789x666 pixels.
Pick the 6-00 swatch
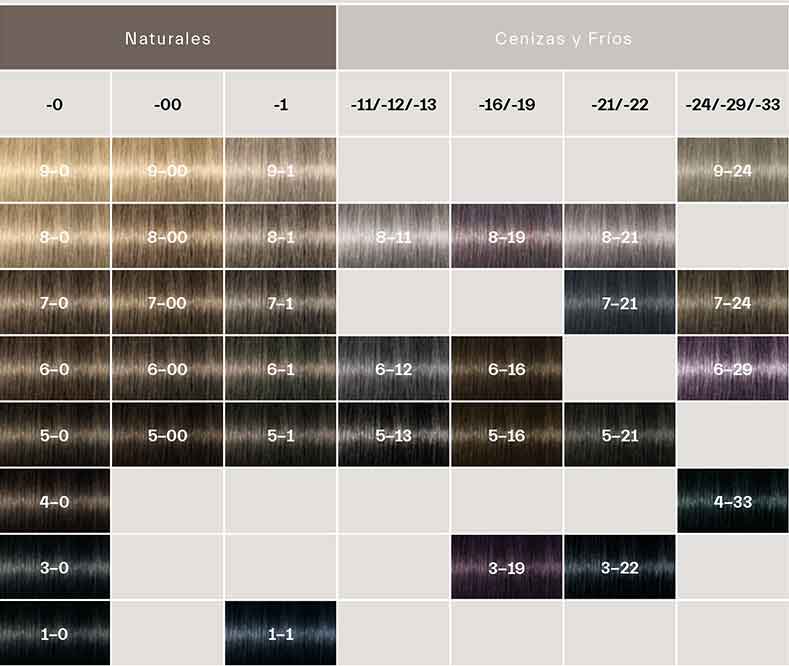click(168, 368)
